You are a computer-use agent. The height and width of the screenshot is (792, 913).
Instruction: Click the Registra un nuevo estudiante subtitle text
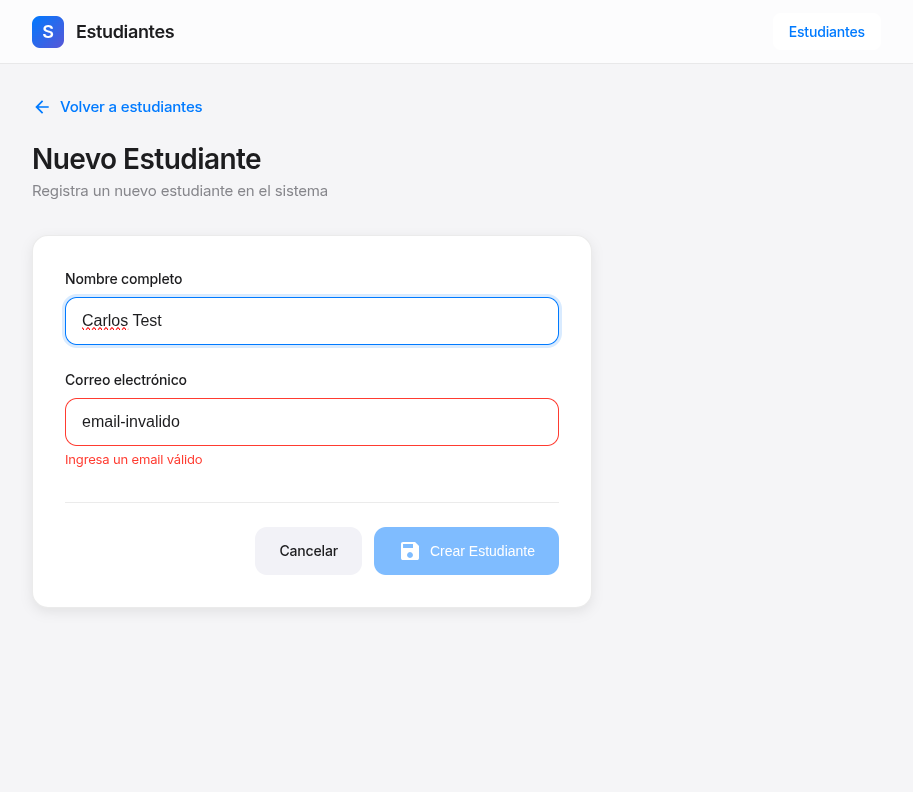[180, 190]
